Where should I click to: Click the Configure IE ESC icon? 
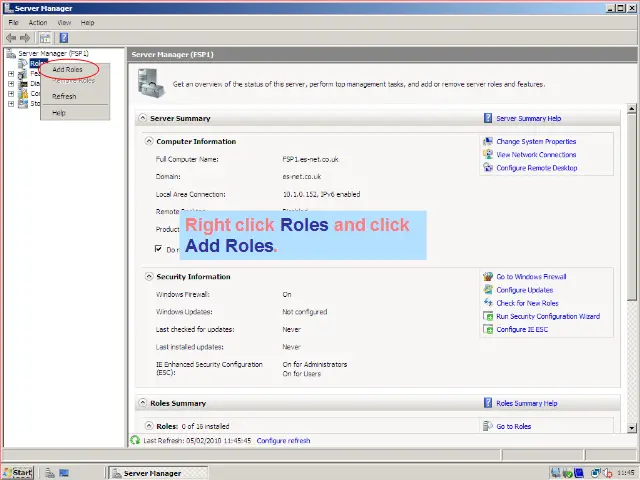[488, 329]
